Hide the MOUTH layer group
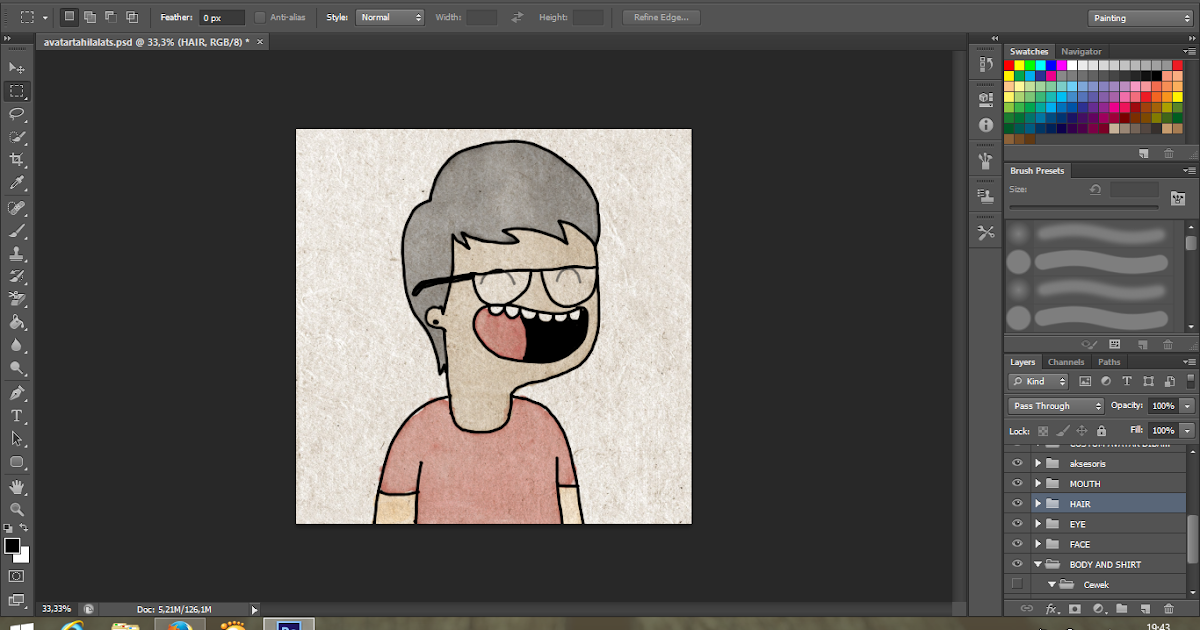Image resolution: width=1200 pixels, height=630 pixels. coord(1017,483)
